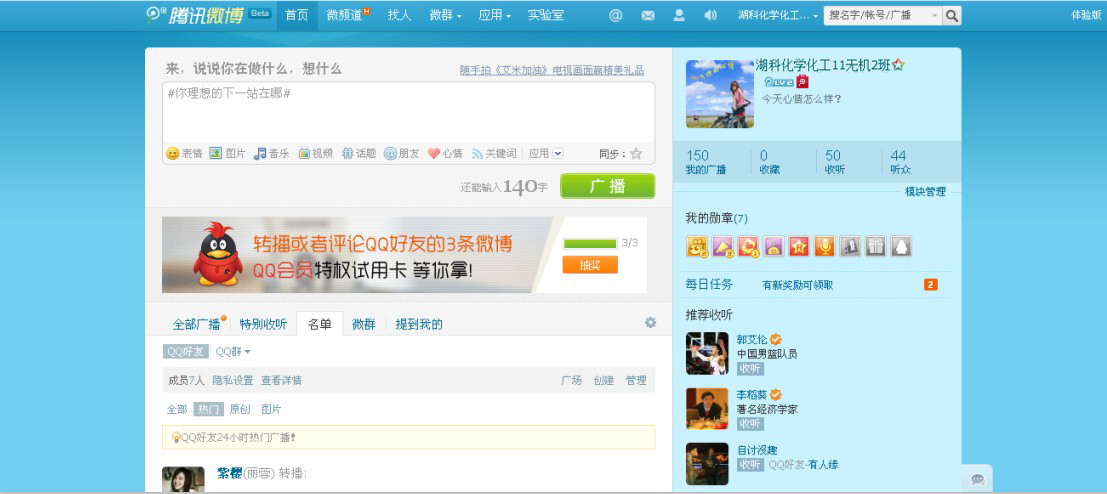Viewport: 1107px width, 494px height.
Task: Open 有新奖励可领取 daily task link
Action: 798,285
